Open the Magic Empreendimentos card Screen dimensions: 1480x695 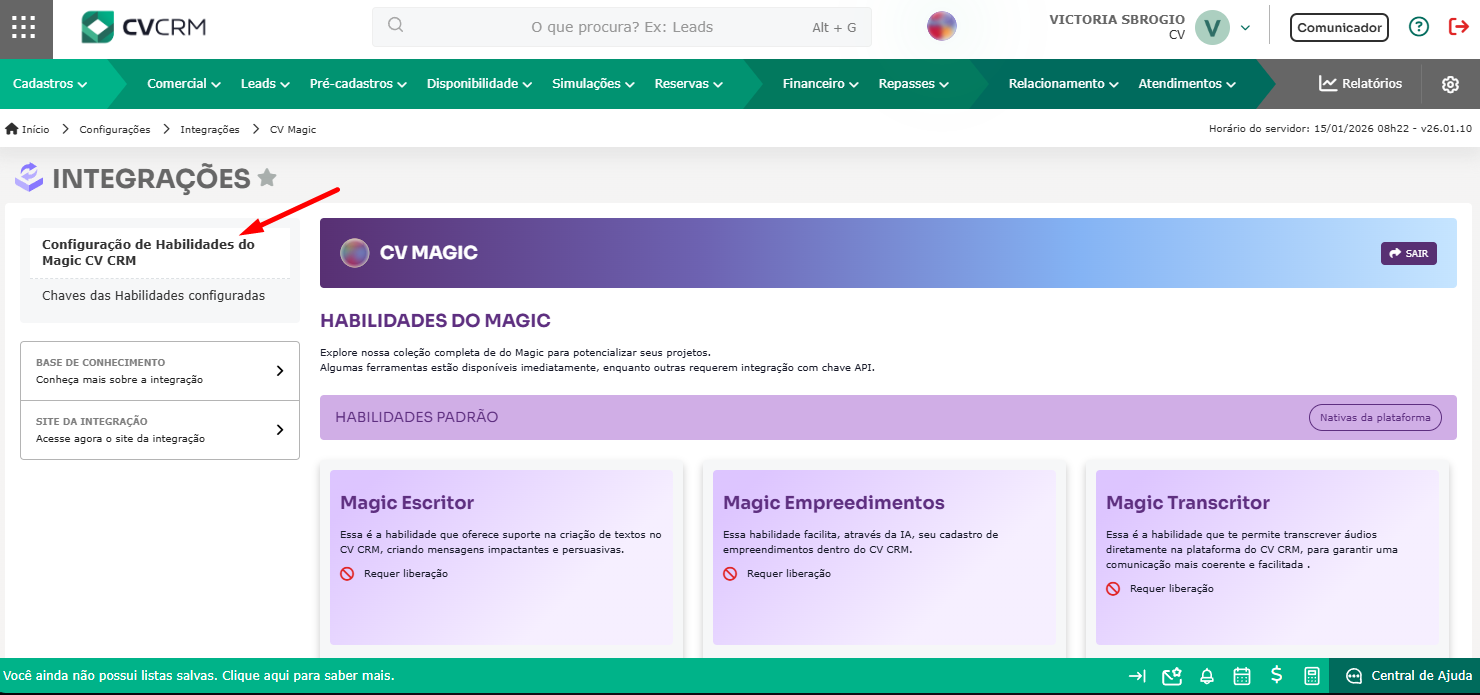click(x=884, y=557)
